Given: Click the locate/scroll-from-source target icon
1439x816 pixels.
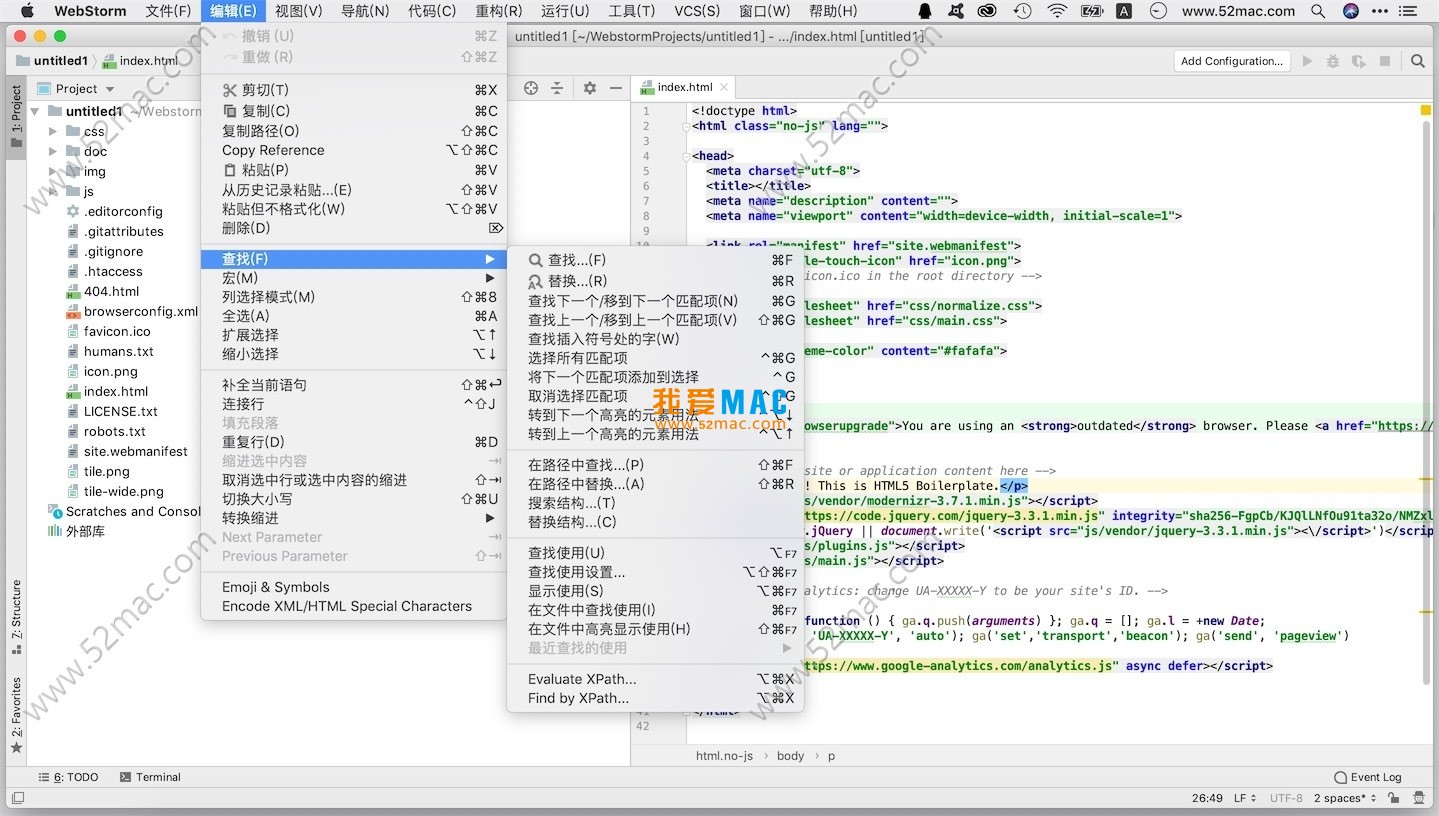Looking at the screenshot, I should [x=531, y=88].
